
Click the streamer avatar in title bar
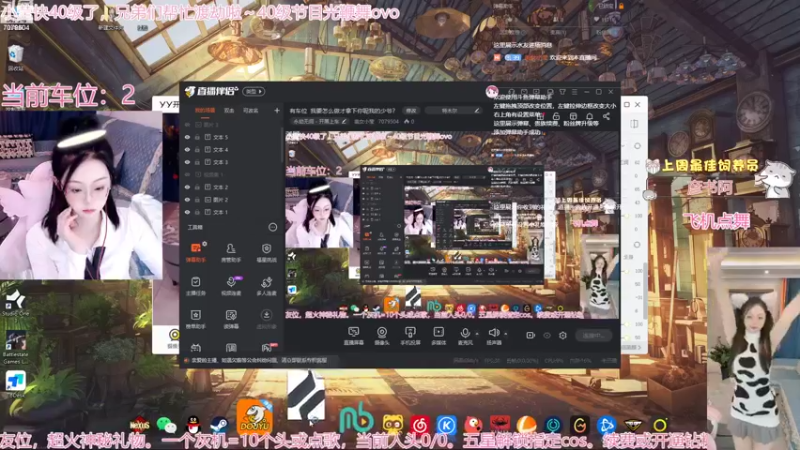492,92
